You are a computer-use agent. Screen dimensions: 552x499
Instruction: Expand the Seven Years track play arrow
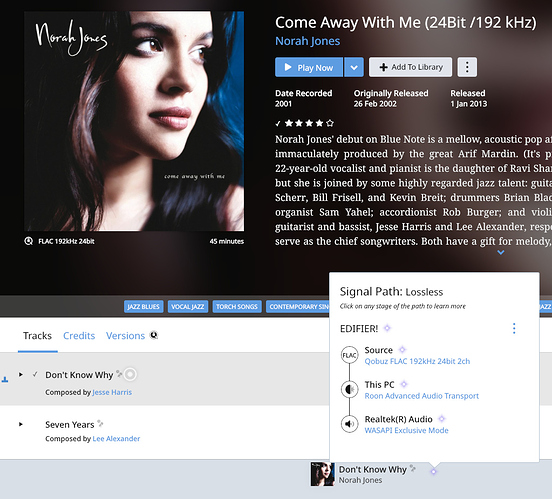(x=21, y=424)
